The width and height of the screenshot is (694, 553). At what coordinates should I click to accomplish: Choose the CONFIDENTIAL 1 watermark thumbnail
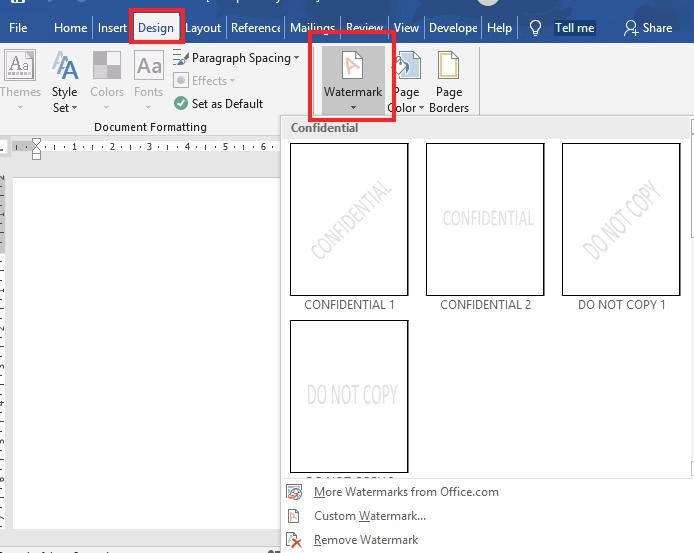pos(349,219)
